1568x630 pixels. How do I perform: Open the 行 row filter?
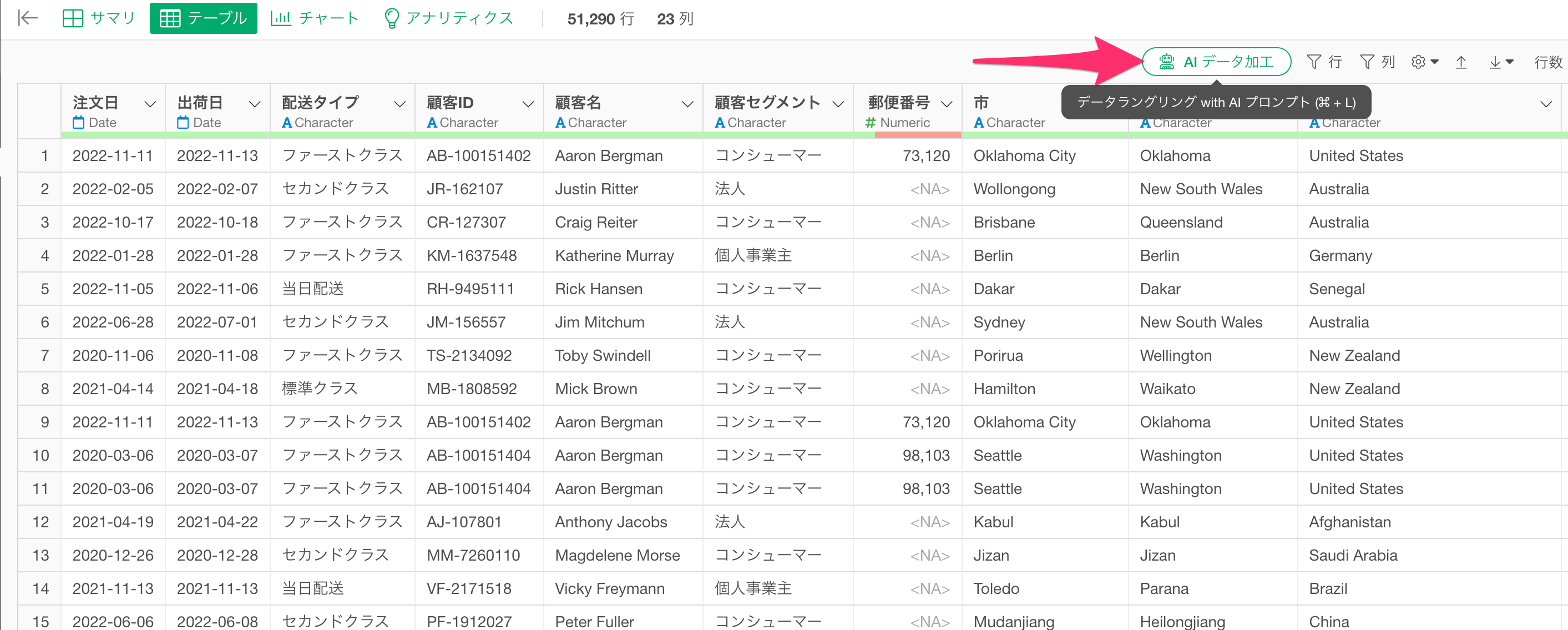pyautogui.click(x=1324, y=62)
